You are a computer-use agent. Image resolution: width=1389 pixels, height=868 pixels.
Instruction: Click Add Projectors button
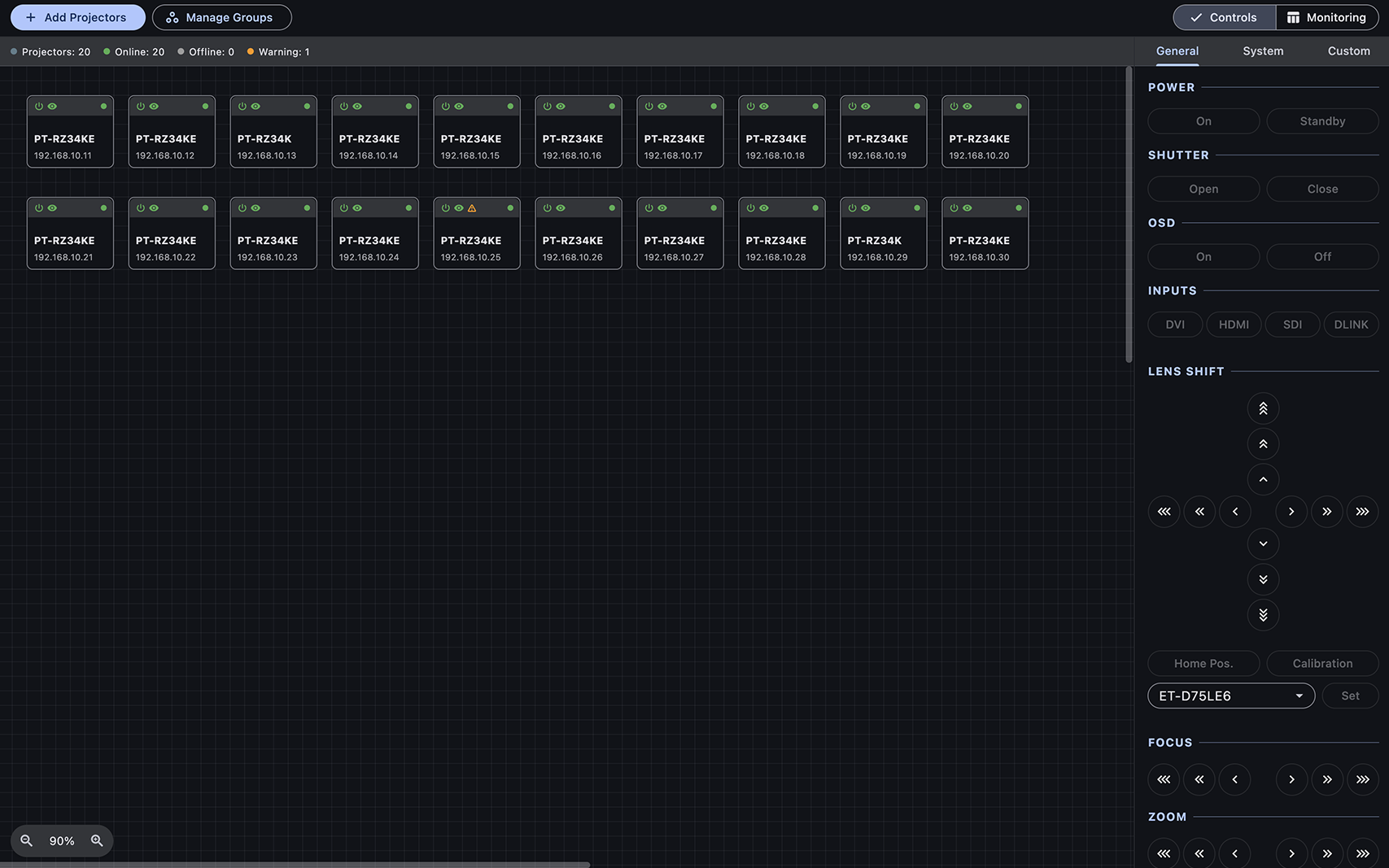(x=78, y=17)
